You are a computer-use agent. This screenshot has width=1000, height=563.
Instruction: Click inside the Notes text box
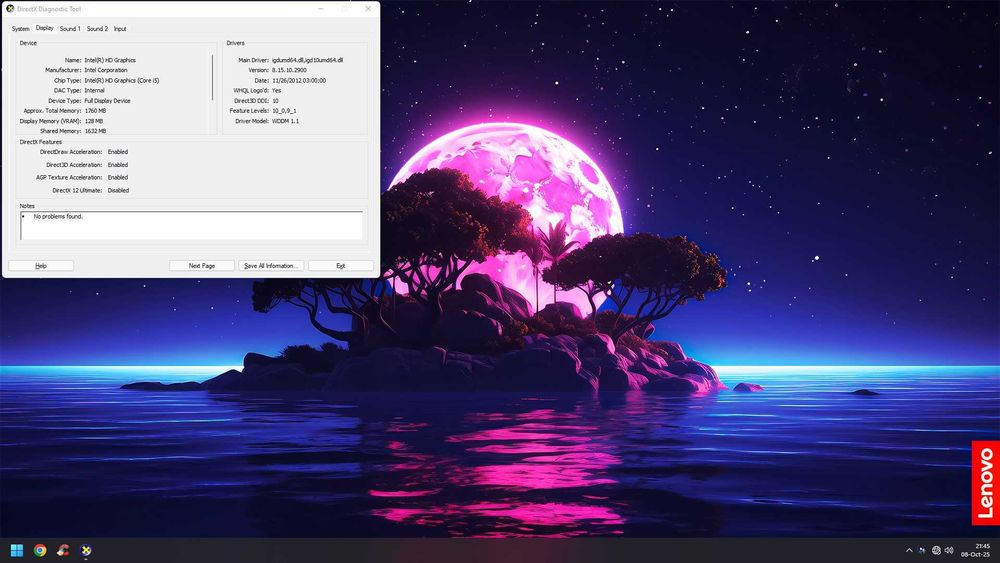tap(191, 226)
